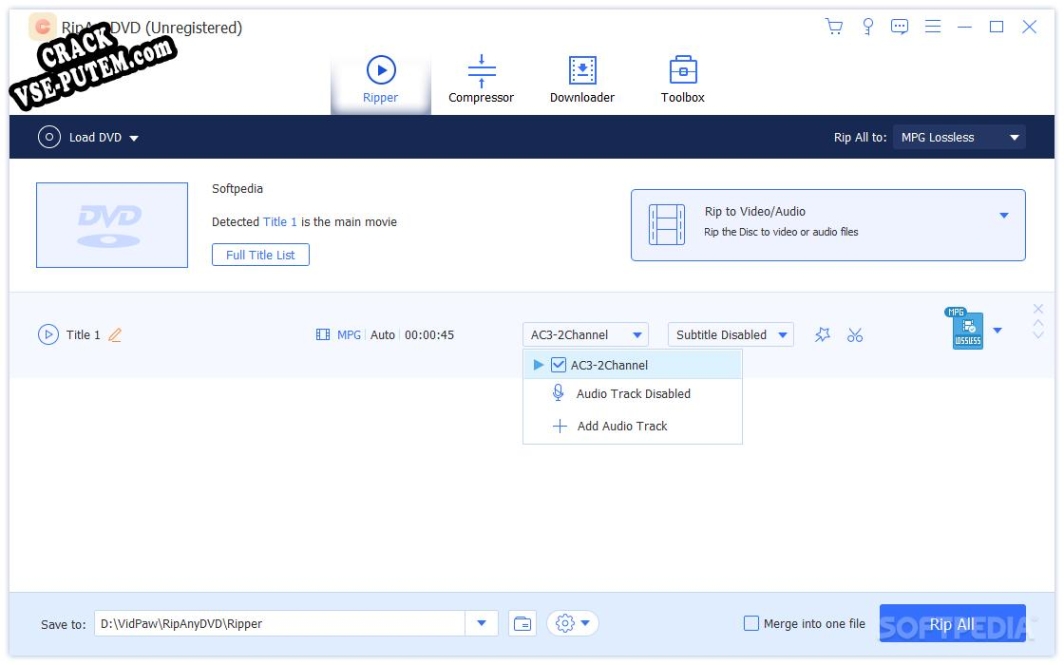Expand the Save to path dropdown arrow
This screenshot has height=665, width=1064.
tap(481, 624)
